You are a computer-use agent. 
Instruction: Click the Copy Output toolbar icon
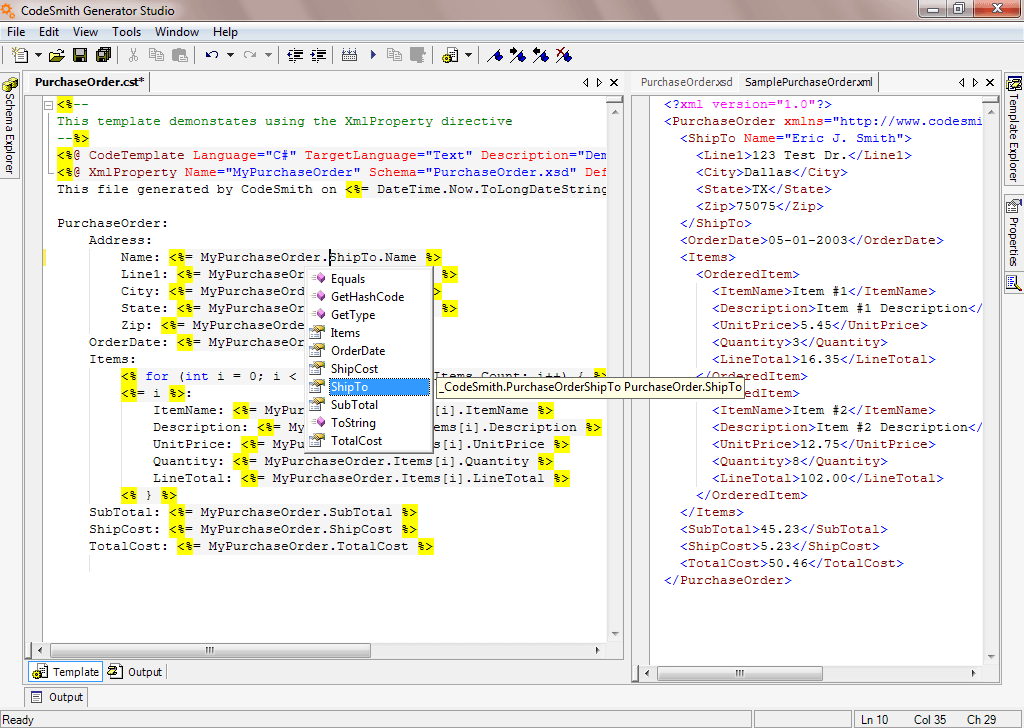pos(394,55)
